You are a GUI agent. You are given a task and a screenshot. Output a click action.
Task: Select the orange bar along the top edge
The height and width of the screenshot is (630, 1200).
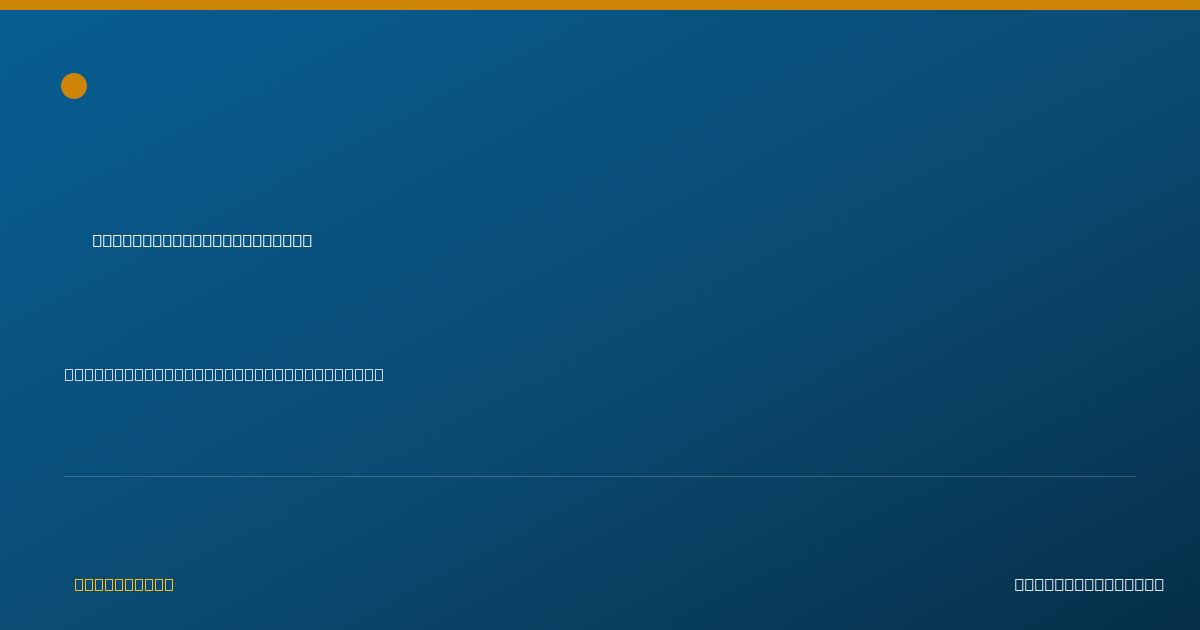pyautogui.click(x=600, y=5)
